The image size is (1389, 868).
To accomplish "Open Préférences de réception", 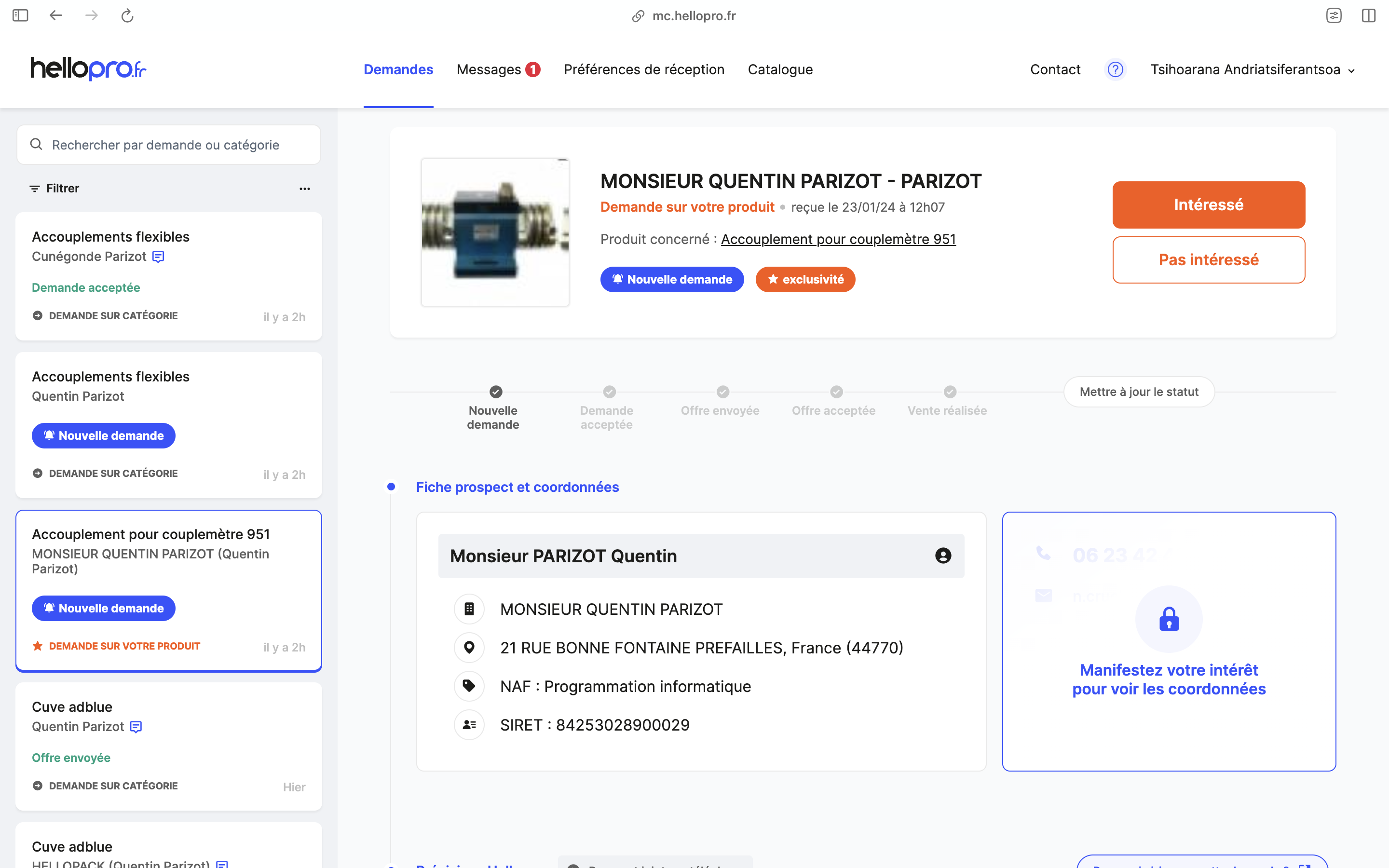I will tap(644, 69).
